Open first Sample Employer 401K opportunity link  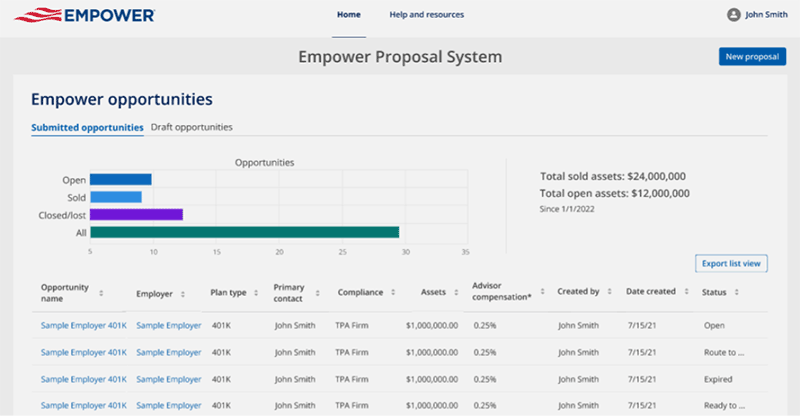[83, 325]
